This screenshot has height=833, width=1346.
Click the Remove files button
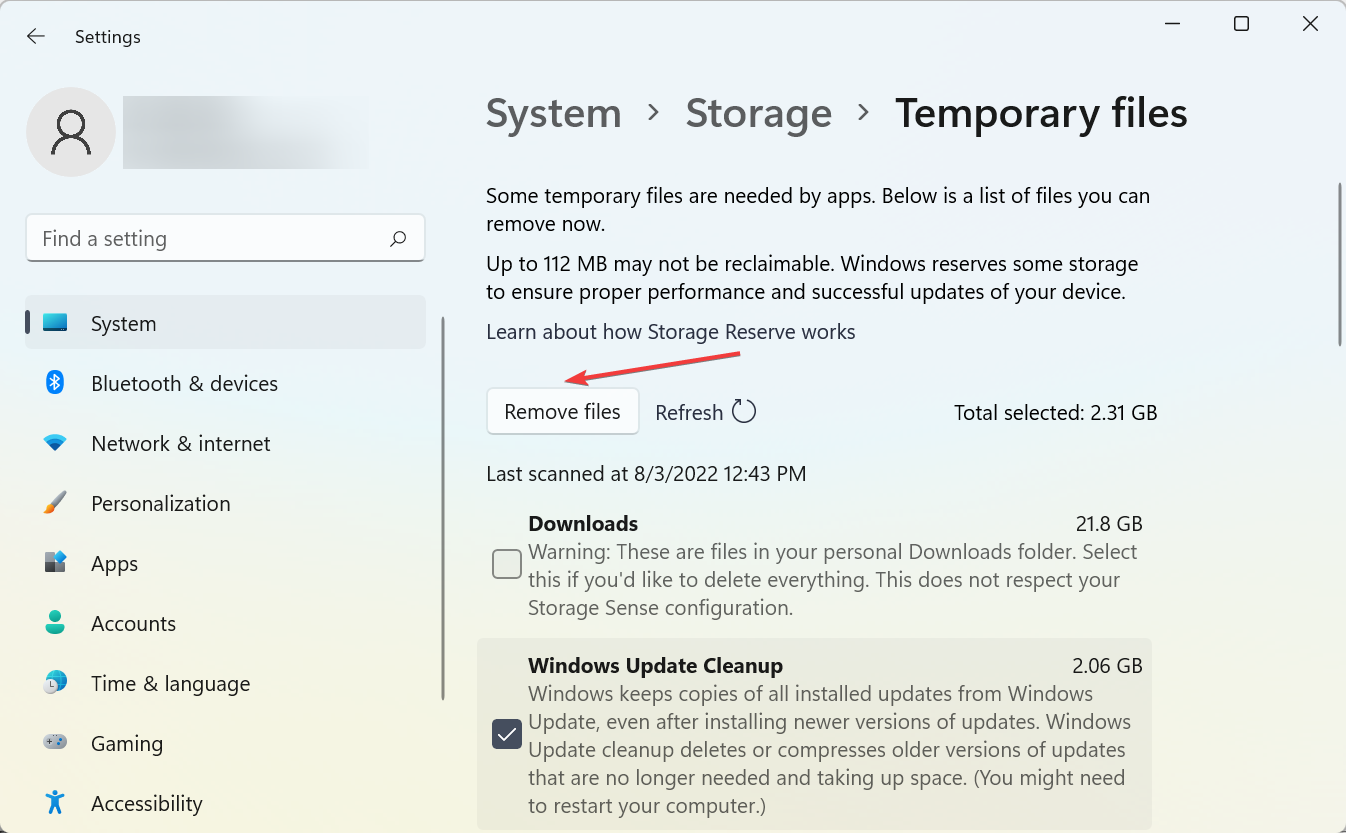coord(563,412)
